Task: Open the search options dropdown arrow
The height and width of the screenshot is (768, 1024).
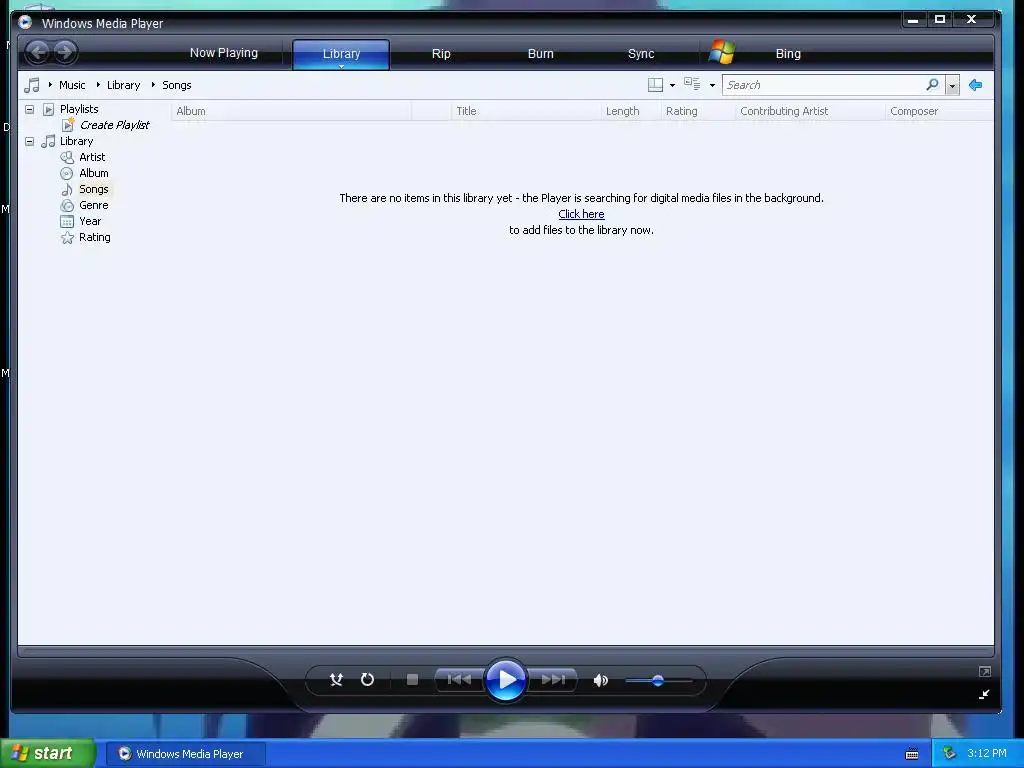Action: [952, 86]
